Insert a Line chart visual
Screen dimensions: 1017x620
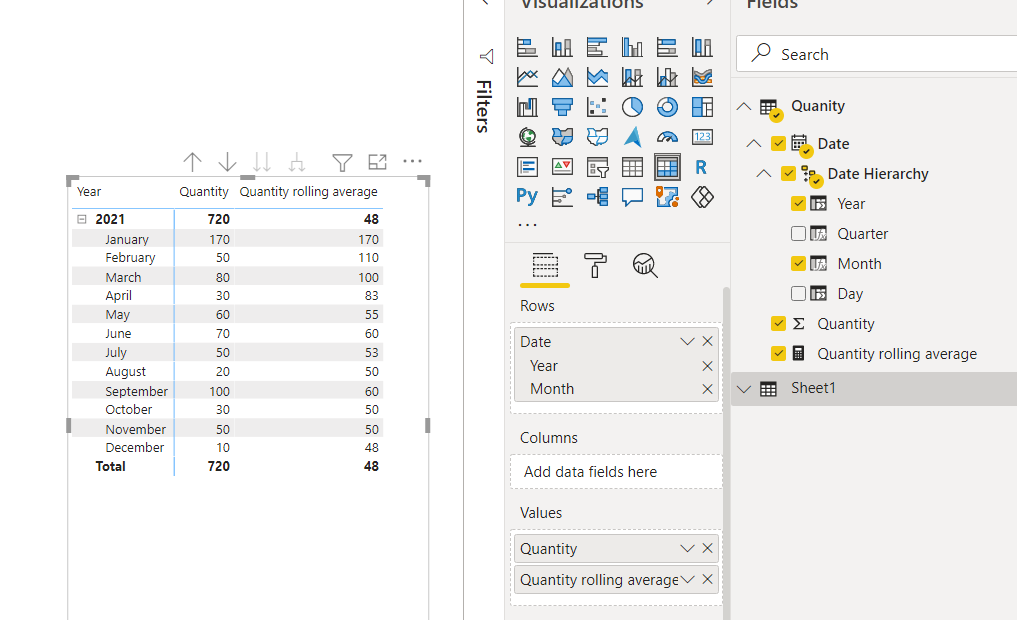point(527,77)
